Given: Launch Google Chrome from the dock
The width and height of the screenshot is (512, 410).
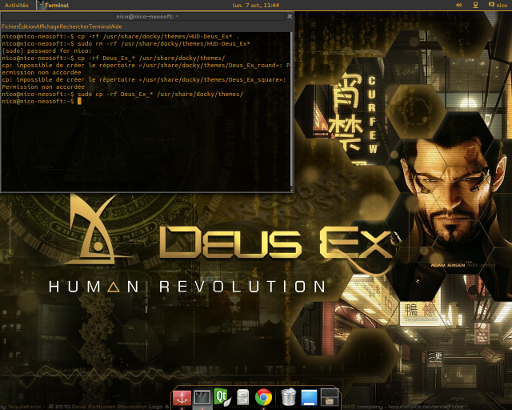Looking at the screenshot, I should [263, 398].
